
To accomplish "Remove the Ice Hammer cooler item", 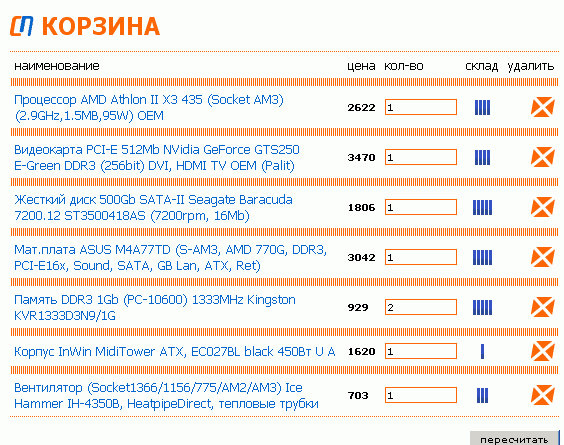I will [x=542, y=395].
